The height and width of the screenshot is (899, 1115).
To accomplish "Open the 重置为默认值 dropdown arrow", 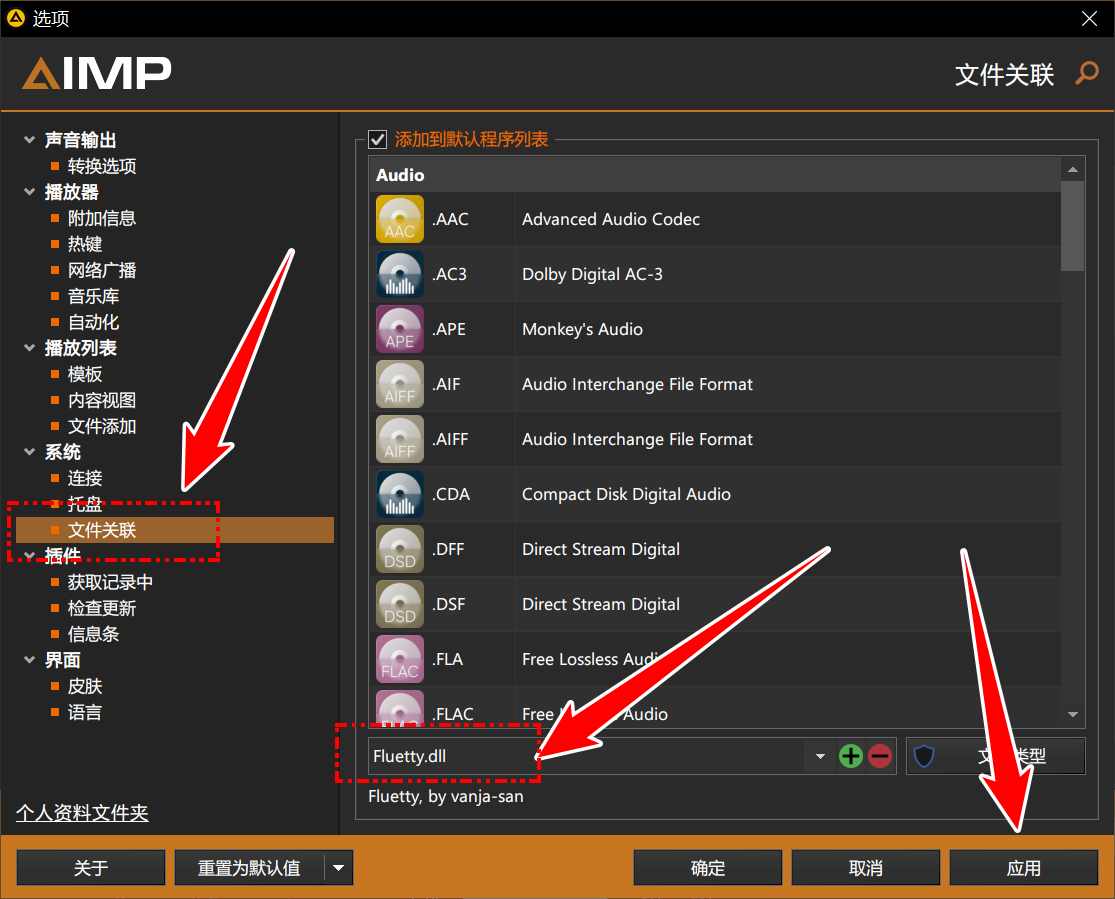I will [339, 868].
